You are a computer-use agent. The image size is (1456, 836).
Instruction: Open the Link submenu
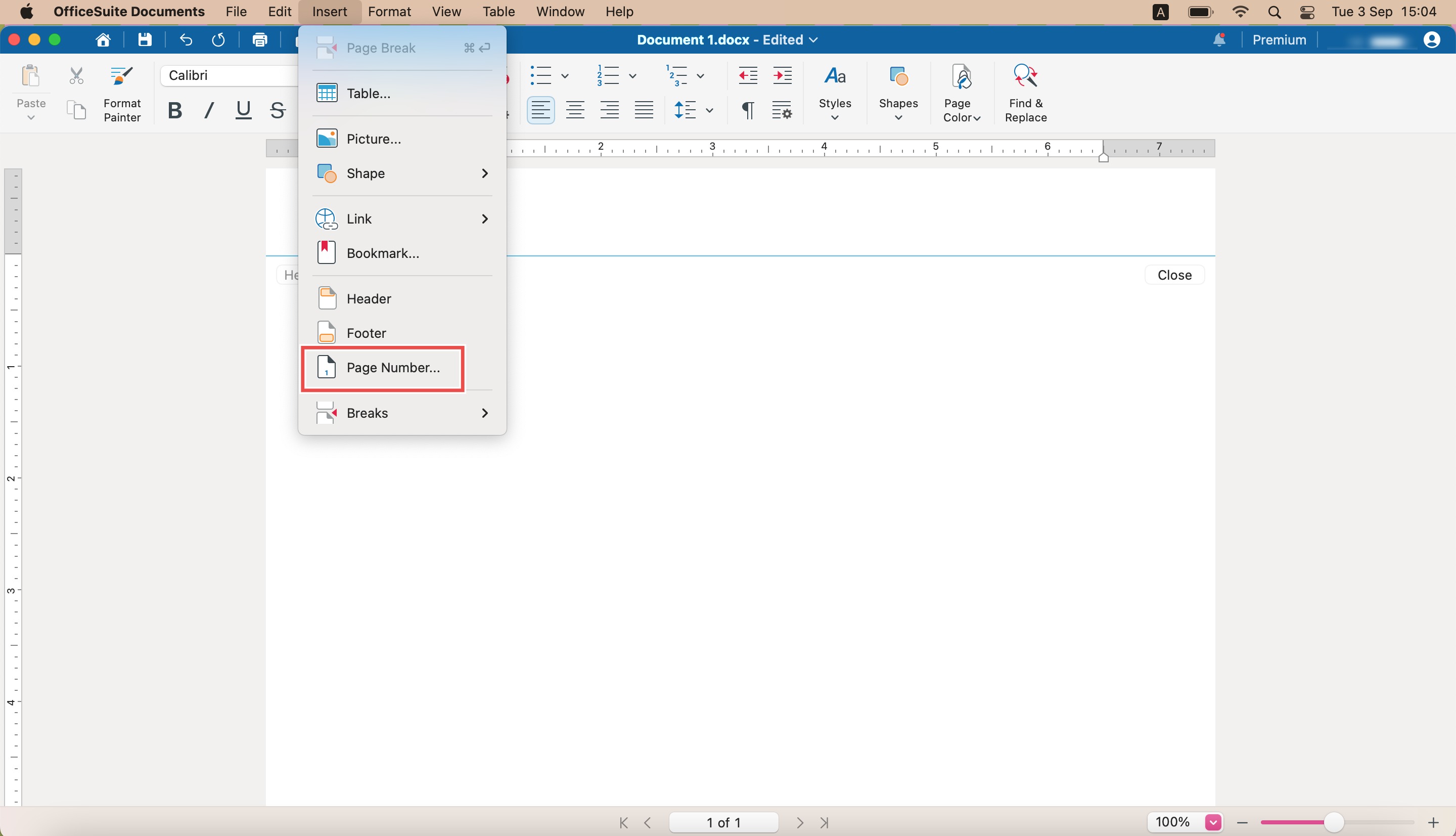[402, 219]
